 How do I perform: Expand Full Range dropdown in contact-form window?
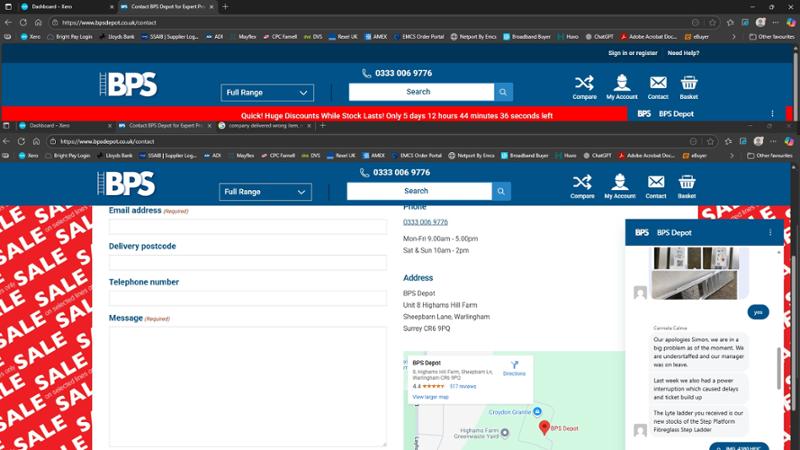point(265,192)
